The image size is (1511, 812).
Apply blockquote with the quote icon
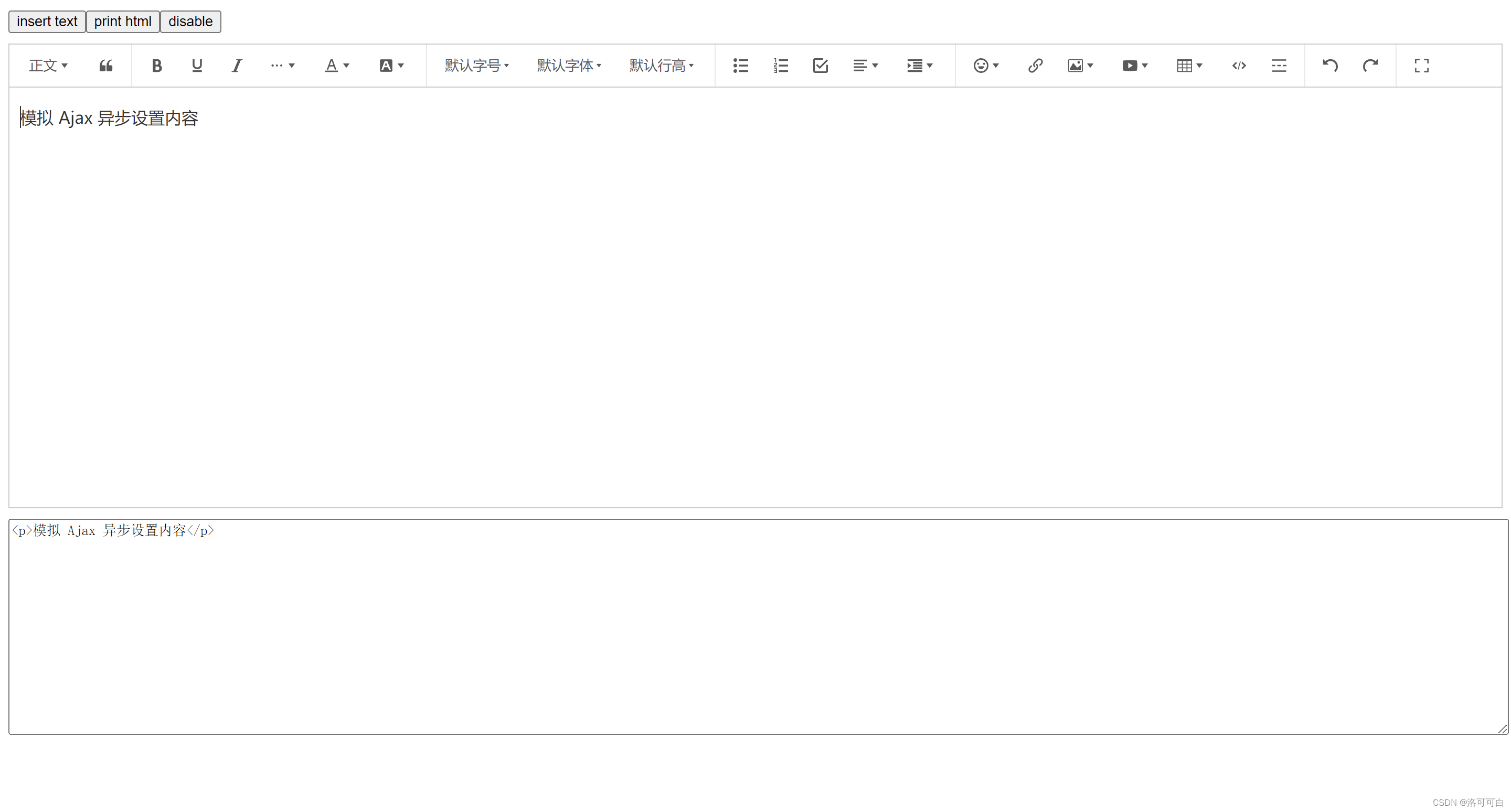pos(106,66)
